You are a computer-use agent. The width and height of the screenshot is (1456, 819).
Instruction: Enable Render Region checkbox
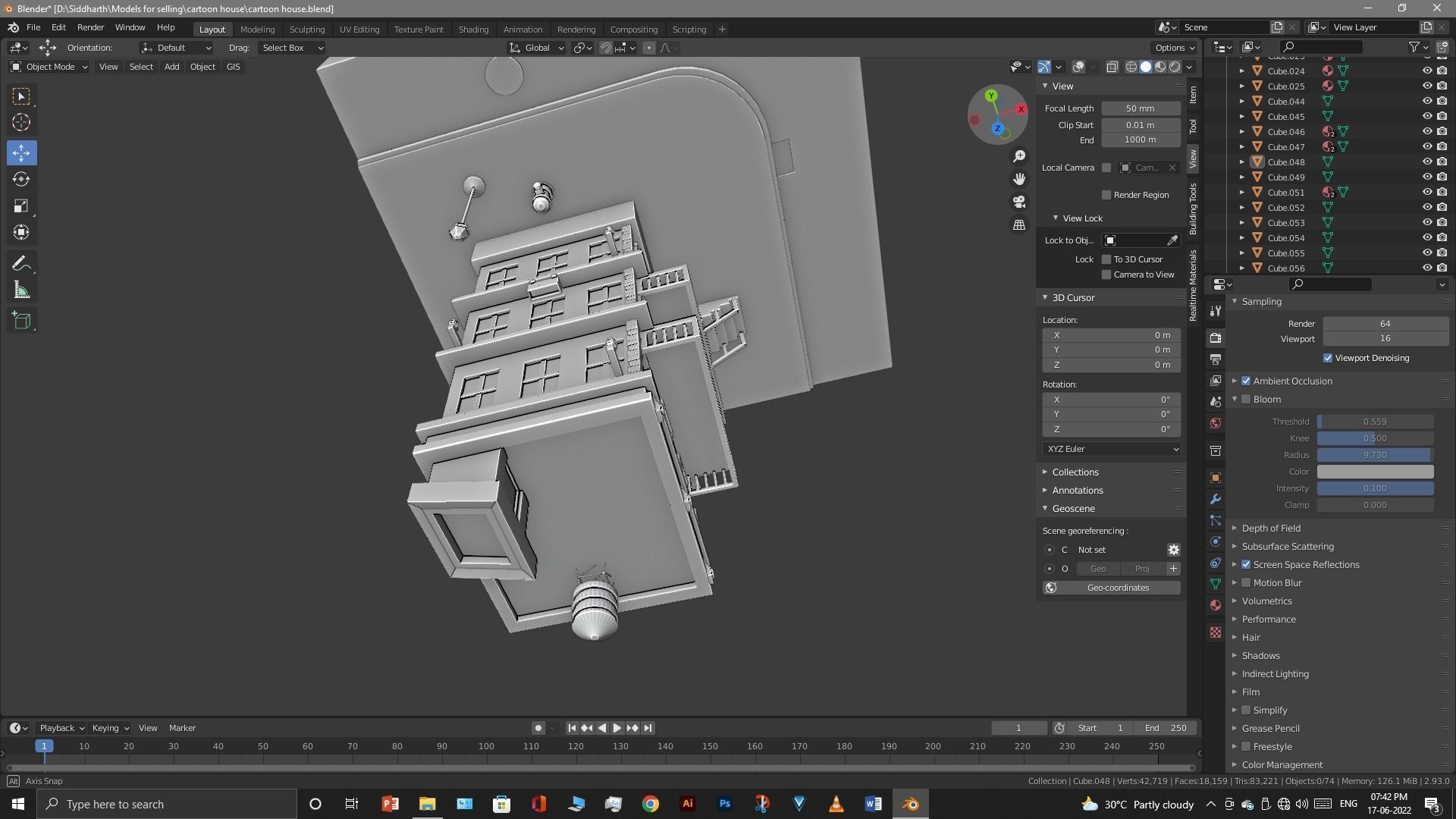point(1106,195)
